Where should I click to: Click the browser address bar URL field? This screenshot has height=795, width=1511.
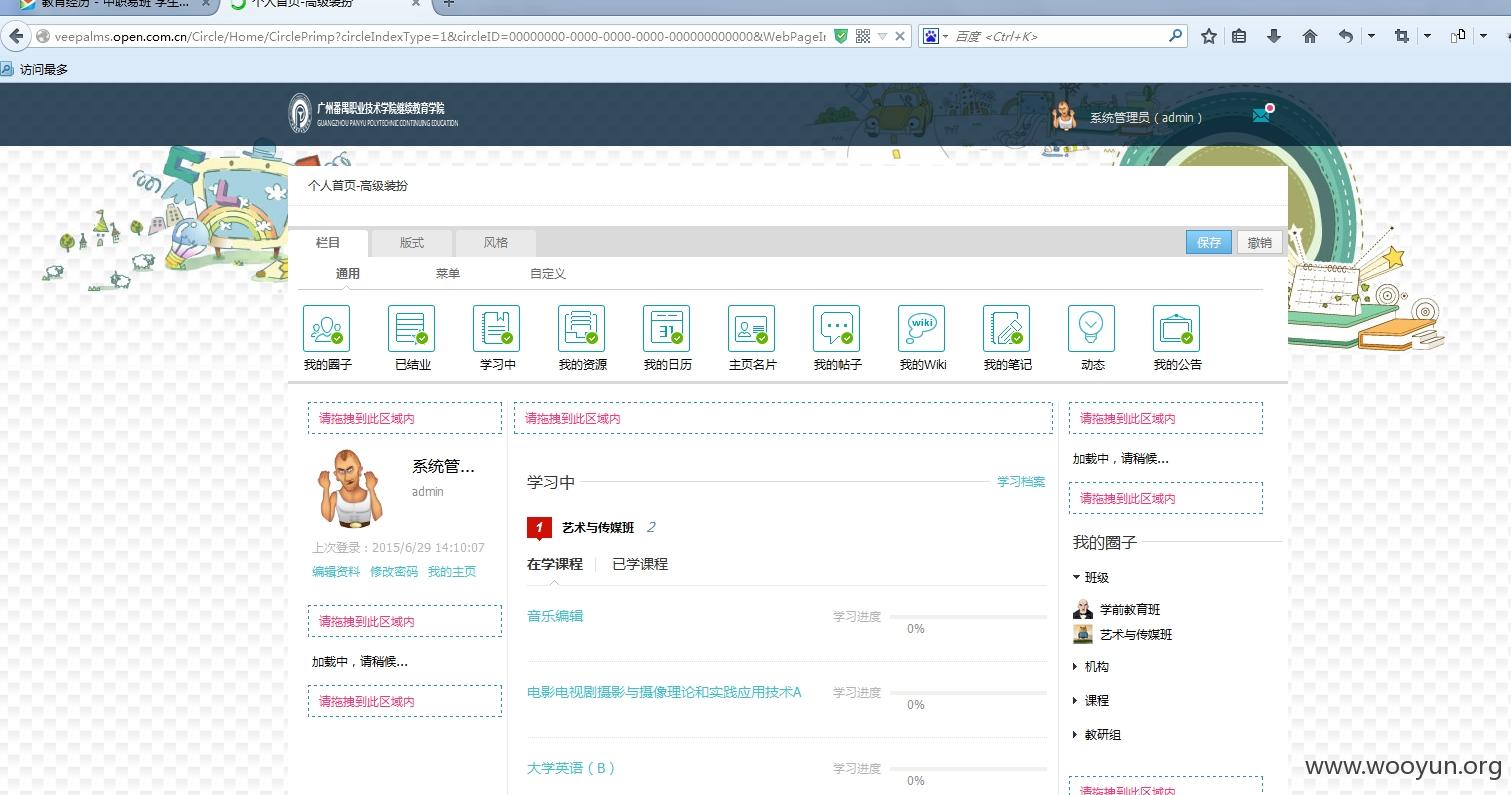pos(440,36)
